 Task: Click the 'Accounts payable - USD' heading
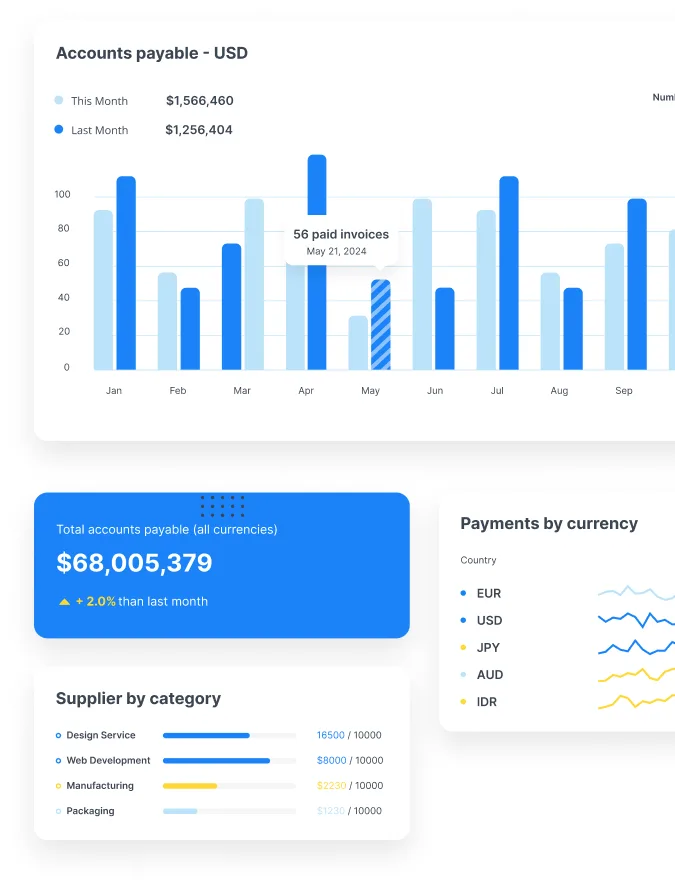coord(152,53)
